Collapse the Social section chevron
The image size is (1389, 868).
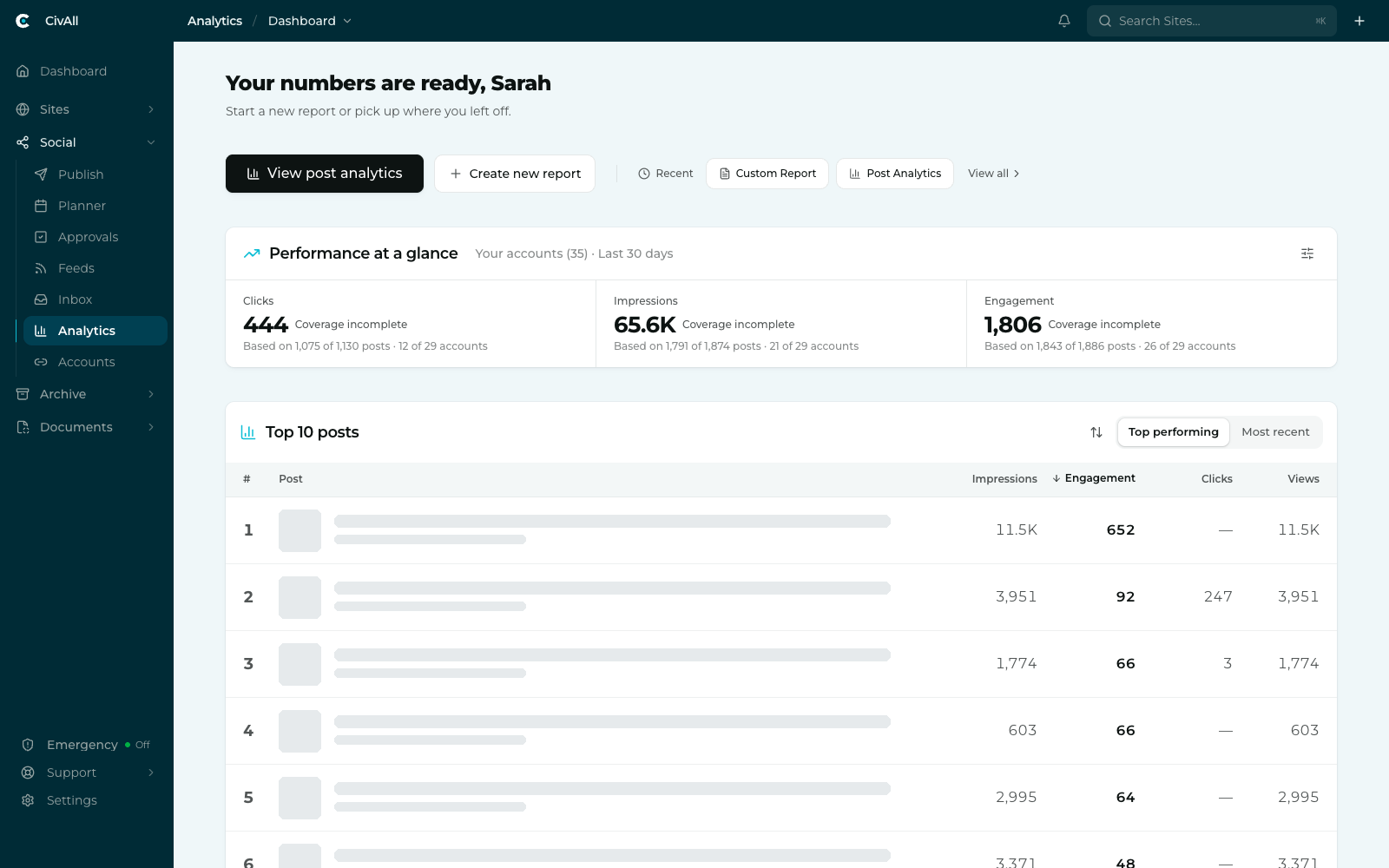click(x=151, y=142)
